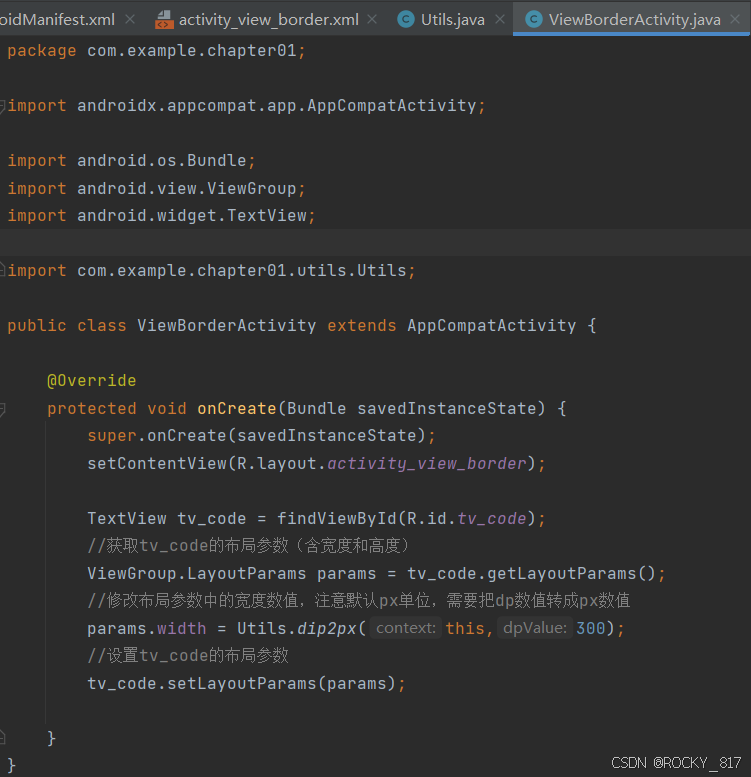Click 'getLayoutParams' method call
This screenshot has width=751, height=777.
[561, 574]
